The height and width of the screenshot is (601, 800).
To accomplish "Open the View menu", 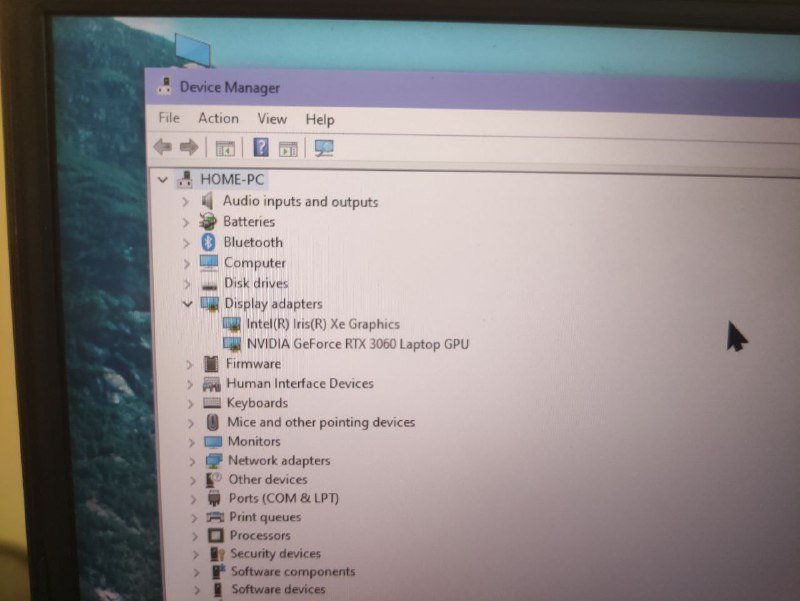I will 272,119.
